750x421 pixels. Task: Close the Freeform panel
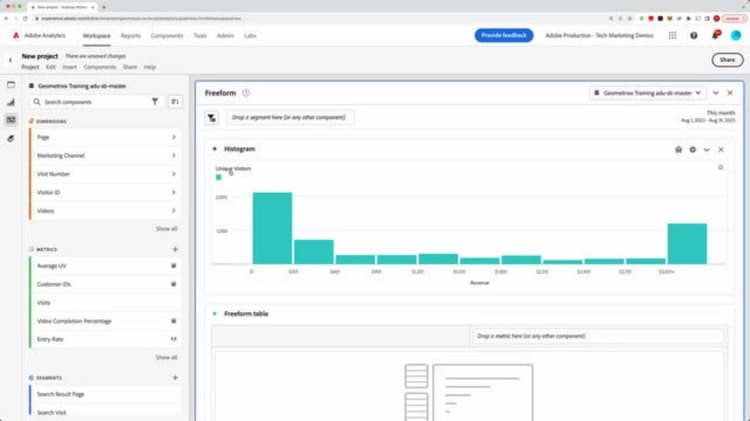[730, 93]
